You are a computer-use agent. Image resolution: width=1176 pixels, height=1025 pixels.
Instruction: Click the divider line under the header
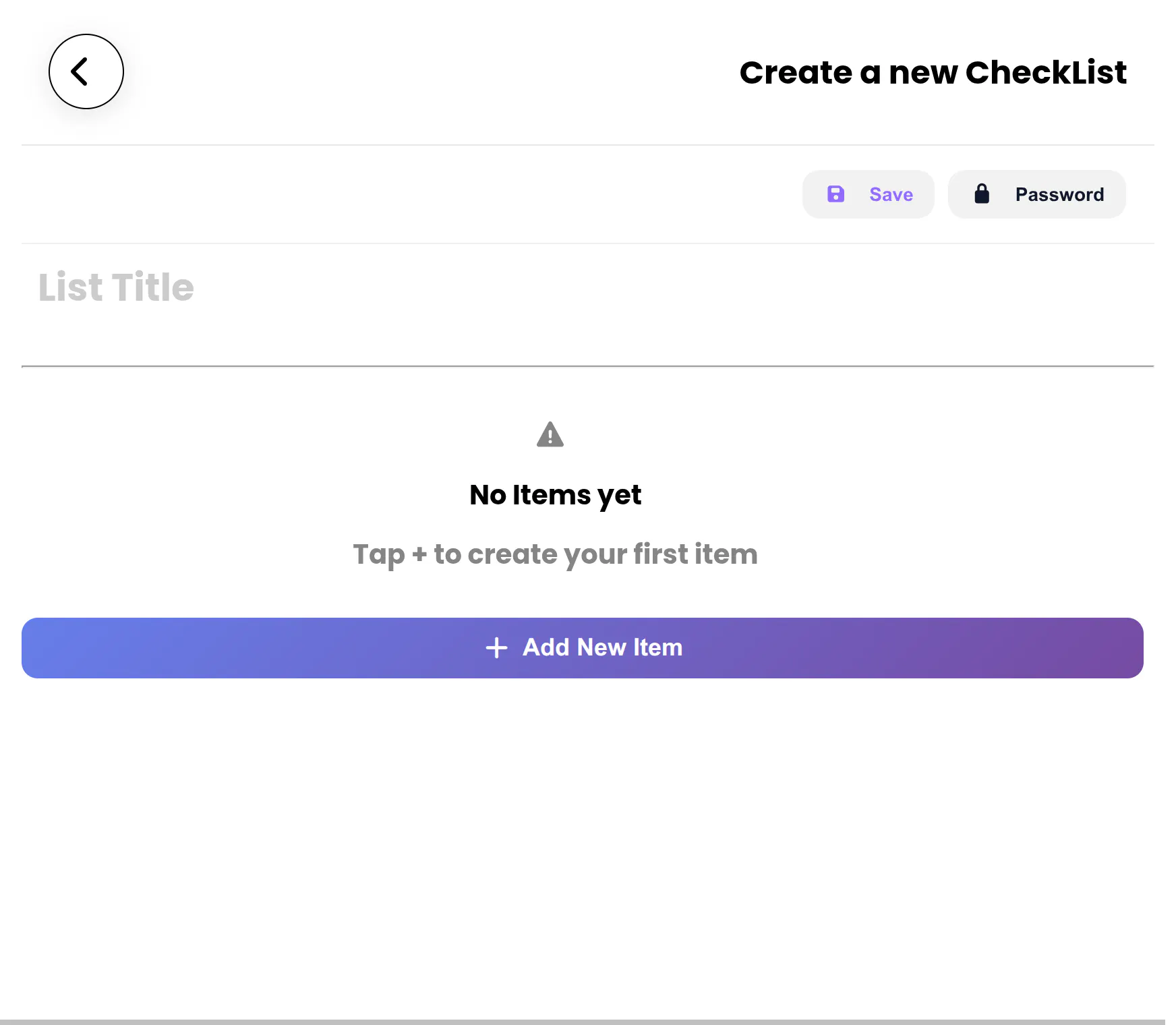(587, 145)
